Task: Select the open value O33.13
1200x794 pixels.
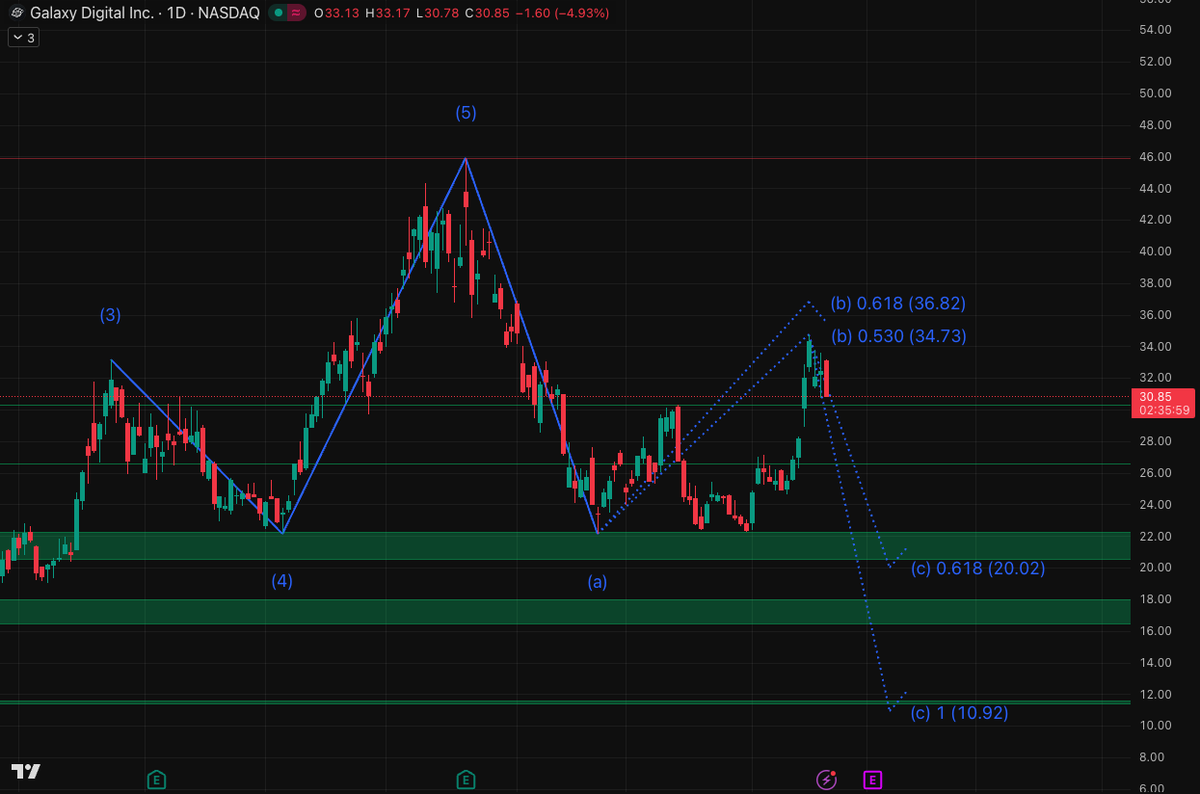Action: coord(337,14)
